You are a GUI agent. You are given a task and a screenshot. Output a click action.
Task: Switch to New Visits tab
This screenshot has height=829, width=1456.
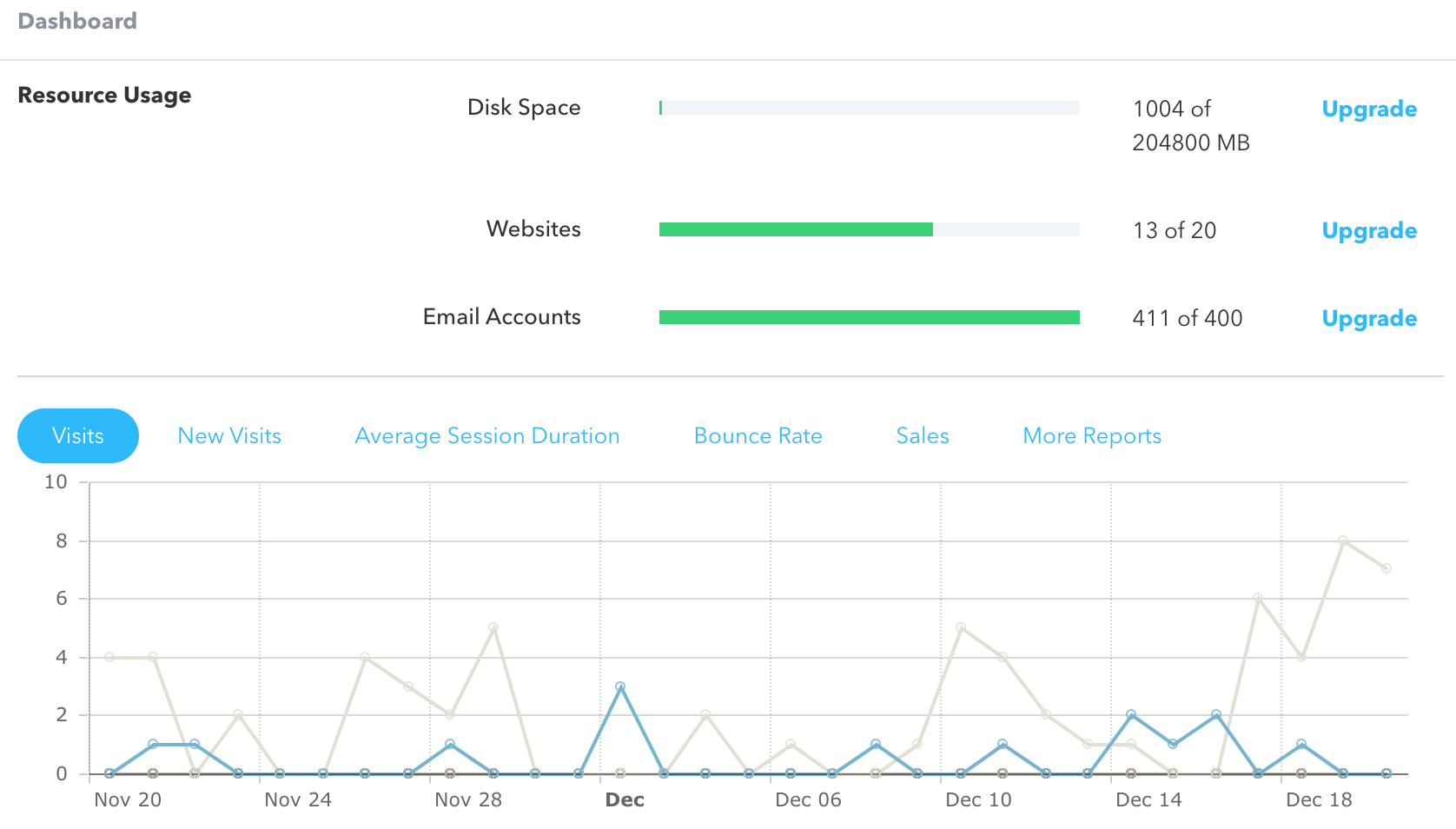click(x=229, y=435)
